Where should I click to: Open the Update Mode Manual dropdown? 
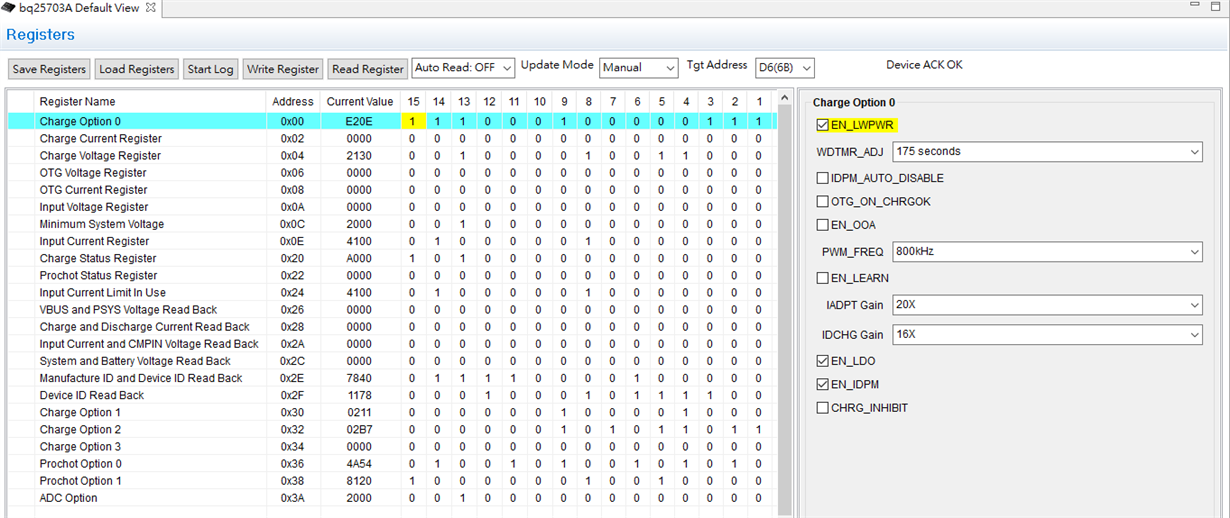coord(639,68)
